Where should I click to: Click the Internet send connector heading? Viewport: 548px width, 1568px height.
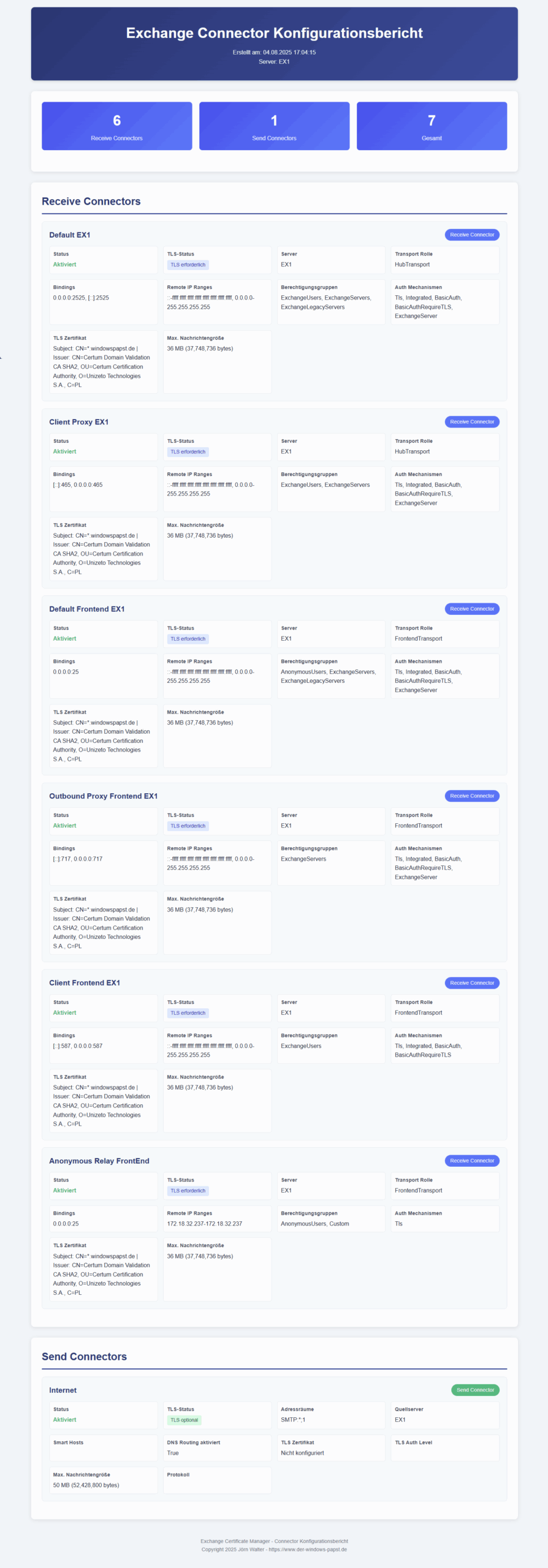coord(63,1390)
